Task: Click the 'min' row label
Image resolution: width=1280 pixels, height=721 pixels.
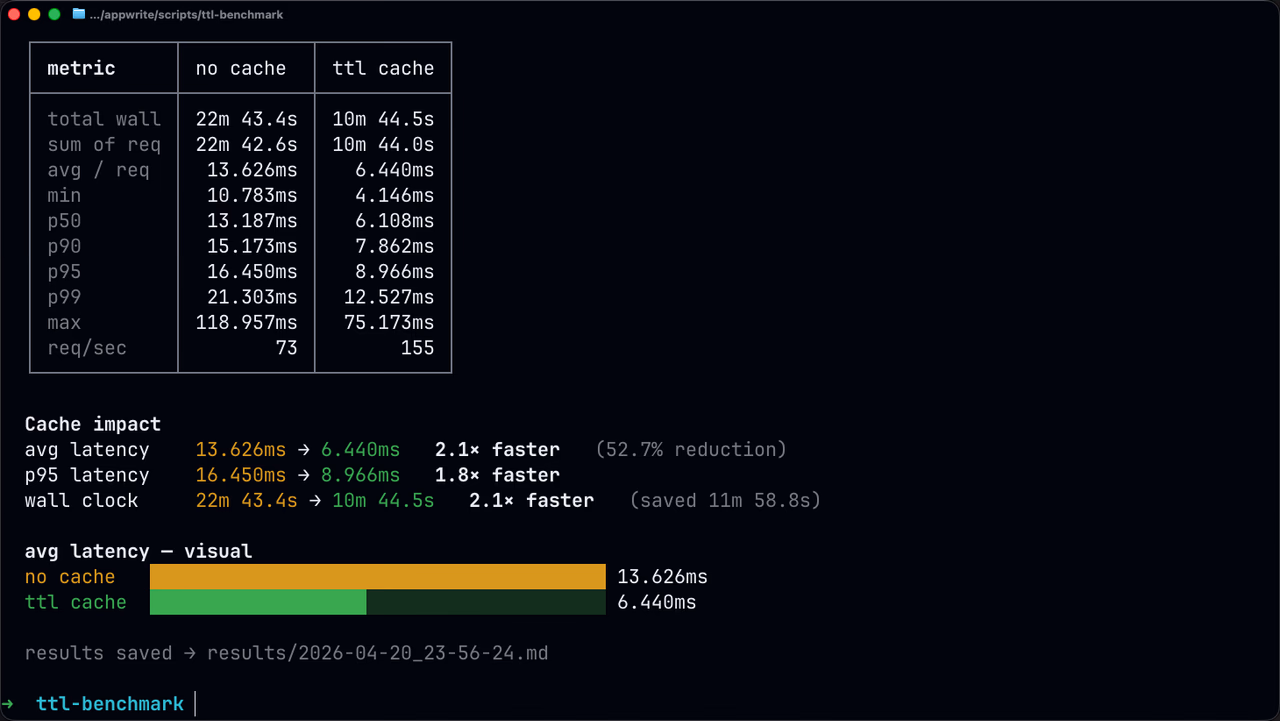Action: pyautogui.click(x=64, y=195)
